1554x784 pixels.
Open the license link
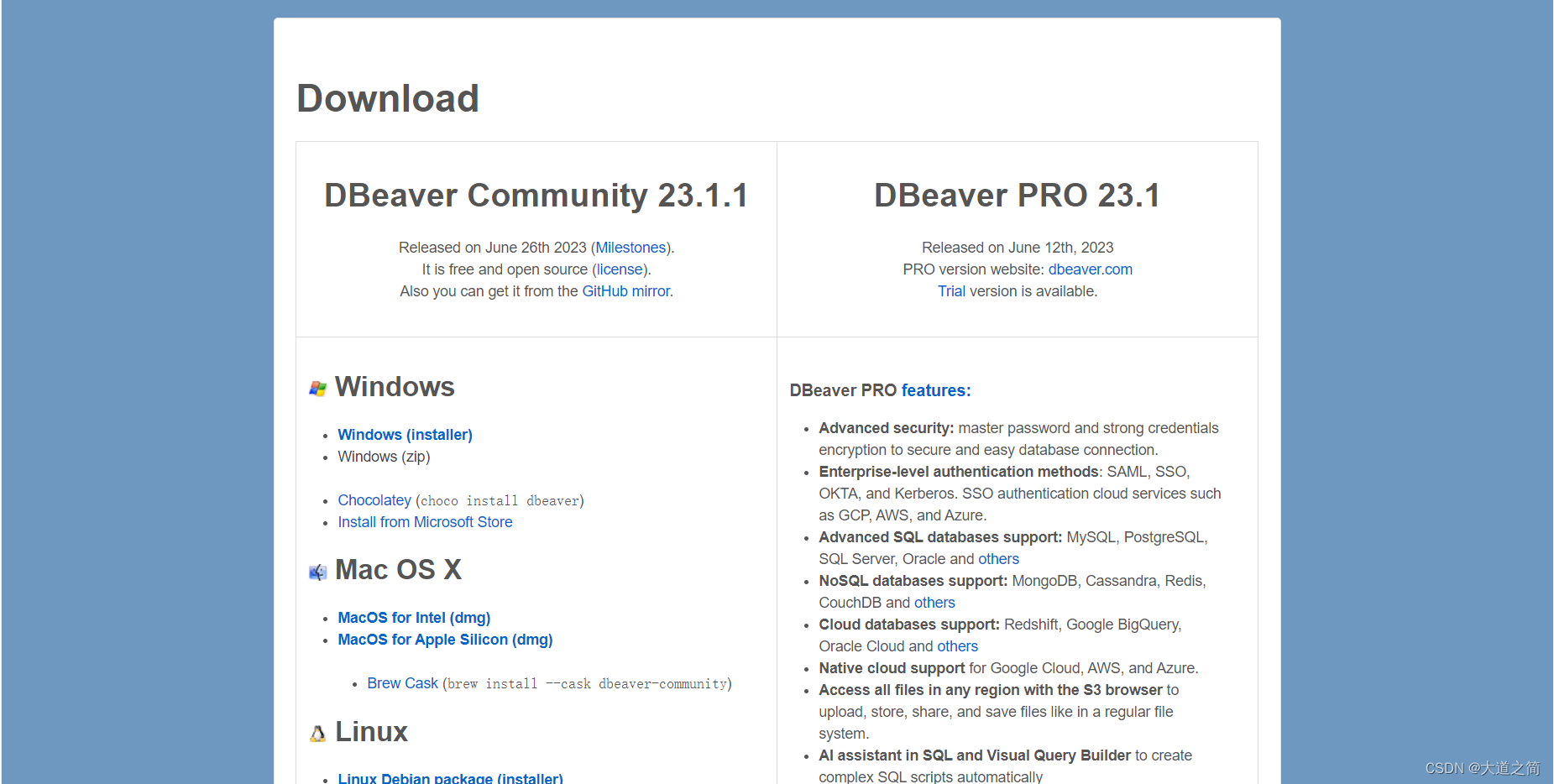click(620, 269)
